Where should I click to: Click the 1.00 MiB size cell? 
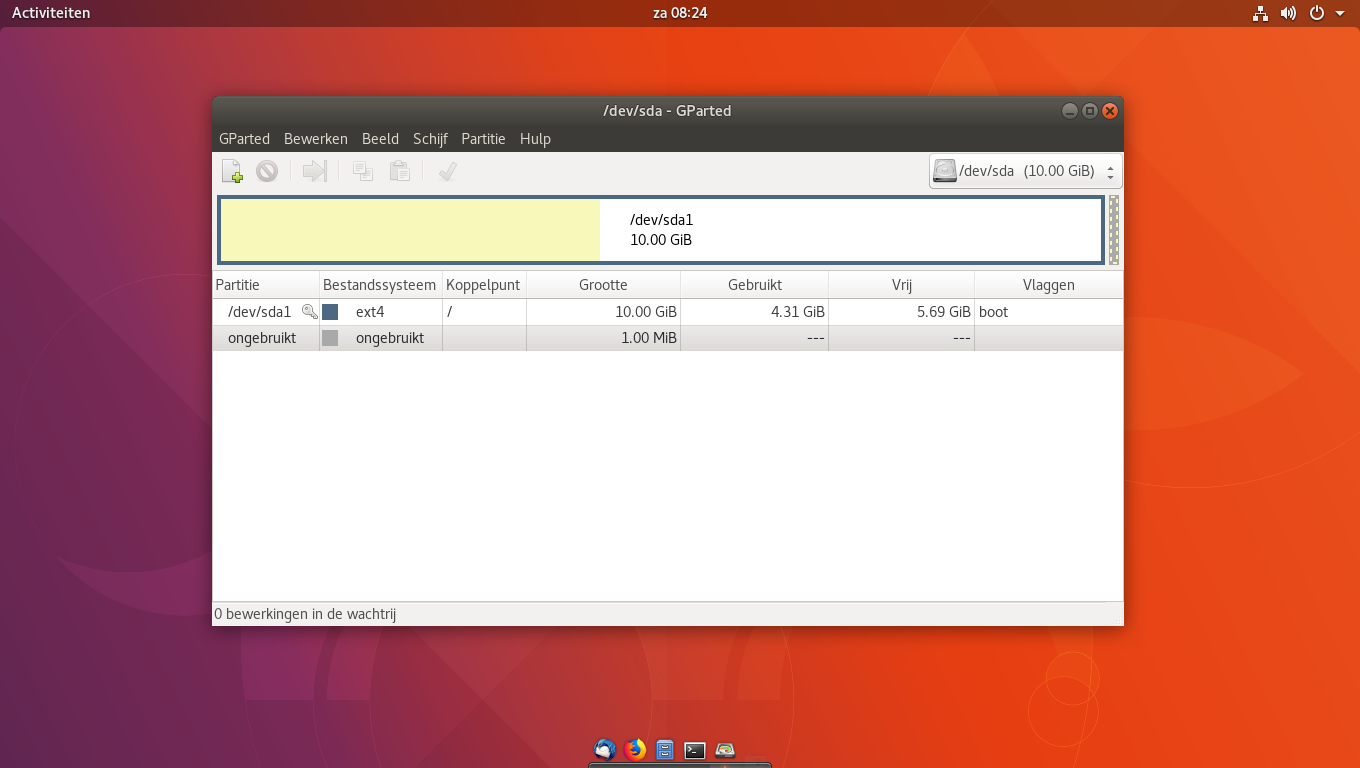point(603,338)
